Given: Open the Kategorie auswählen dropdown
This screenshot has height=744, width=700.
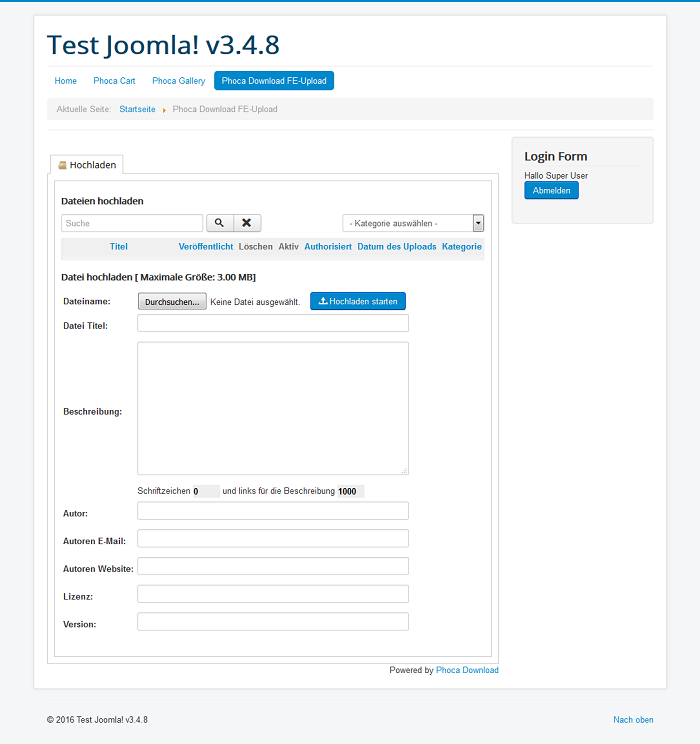Looking at the screenshot, I should pyautogui.click(x=413, y=223).
